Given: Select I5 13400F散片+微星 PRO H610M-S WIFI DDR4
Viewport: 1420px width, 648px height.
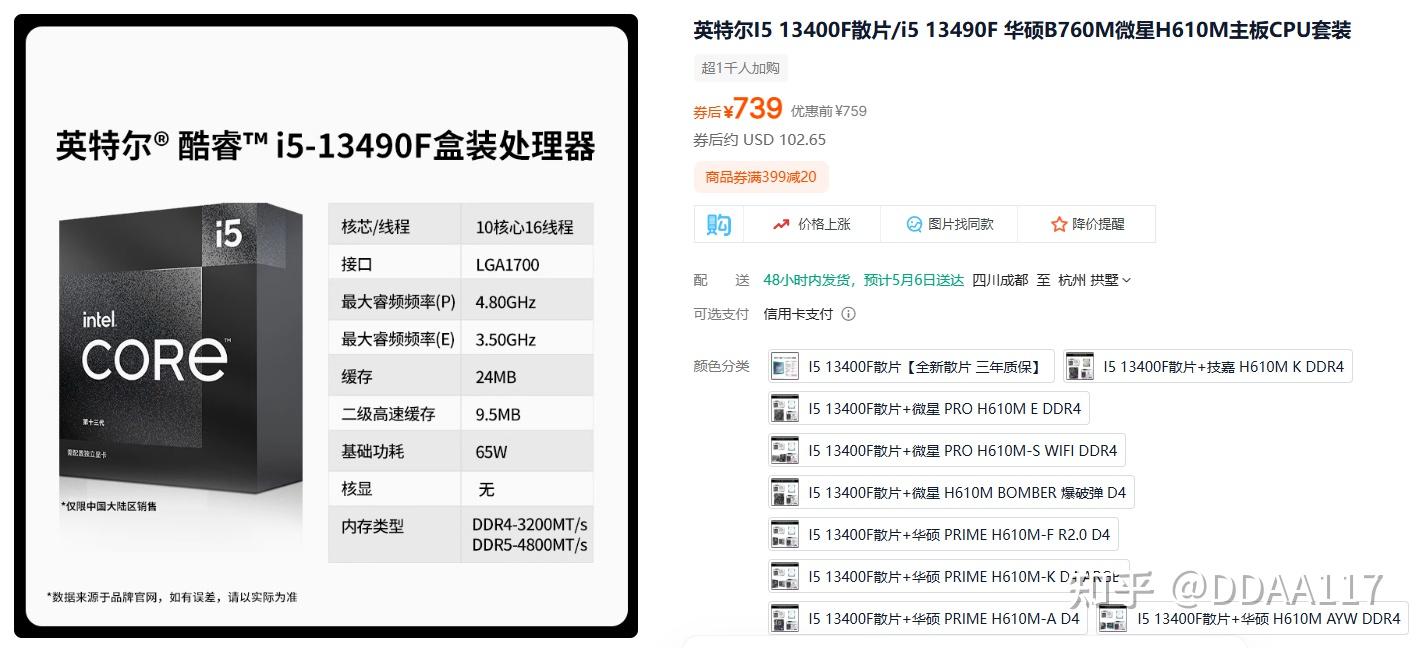Looking at the screenshot, I should [x=947, y=450].
